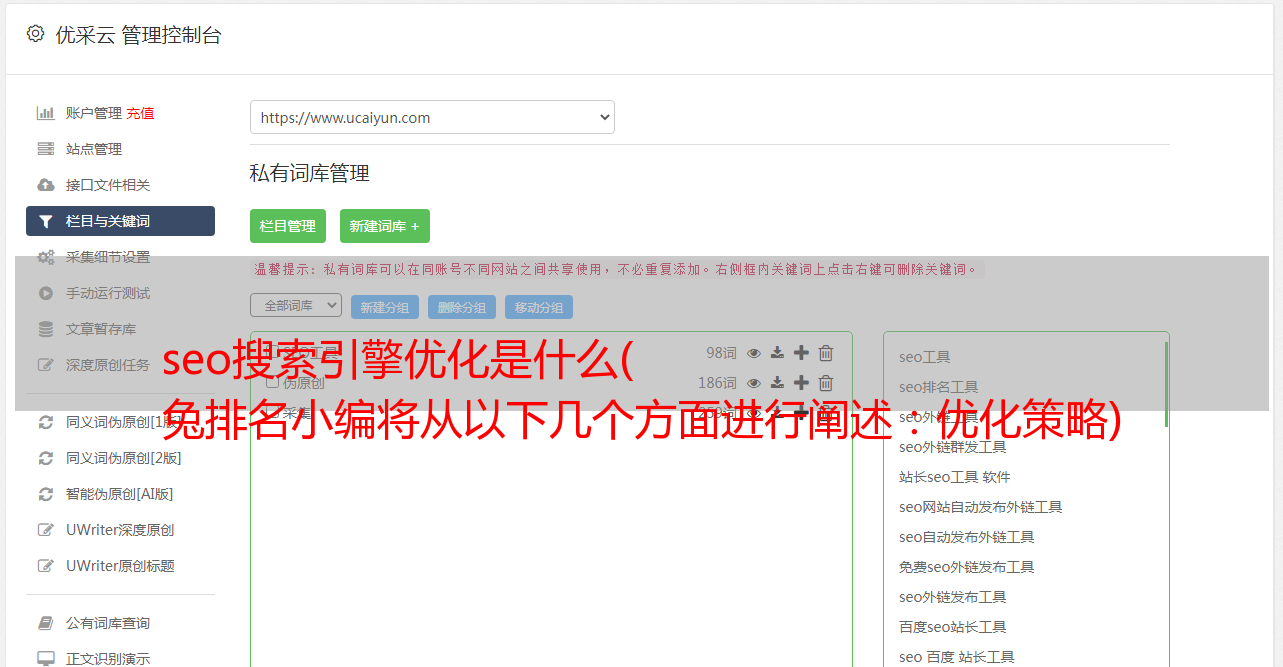Select keyword 站长seo工具 软件
Screen dimensions: 1283x667
tap(955, 477)
